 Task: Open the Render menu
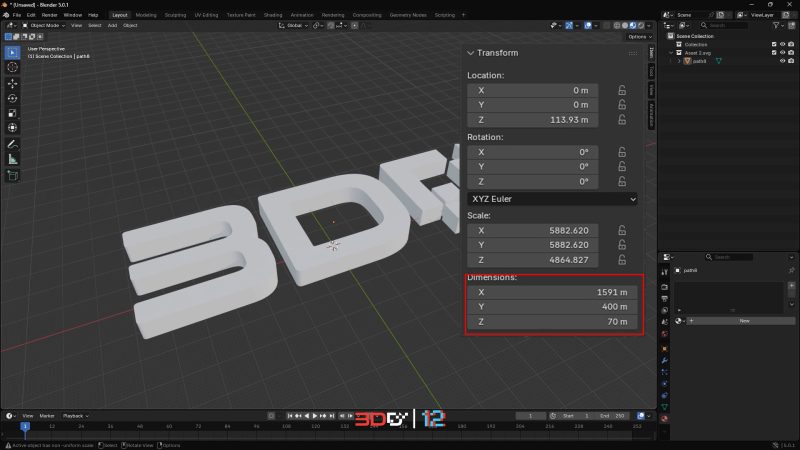49,15
